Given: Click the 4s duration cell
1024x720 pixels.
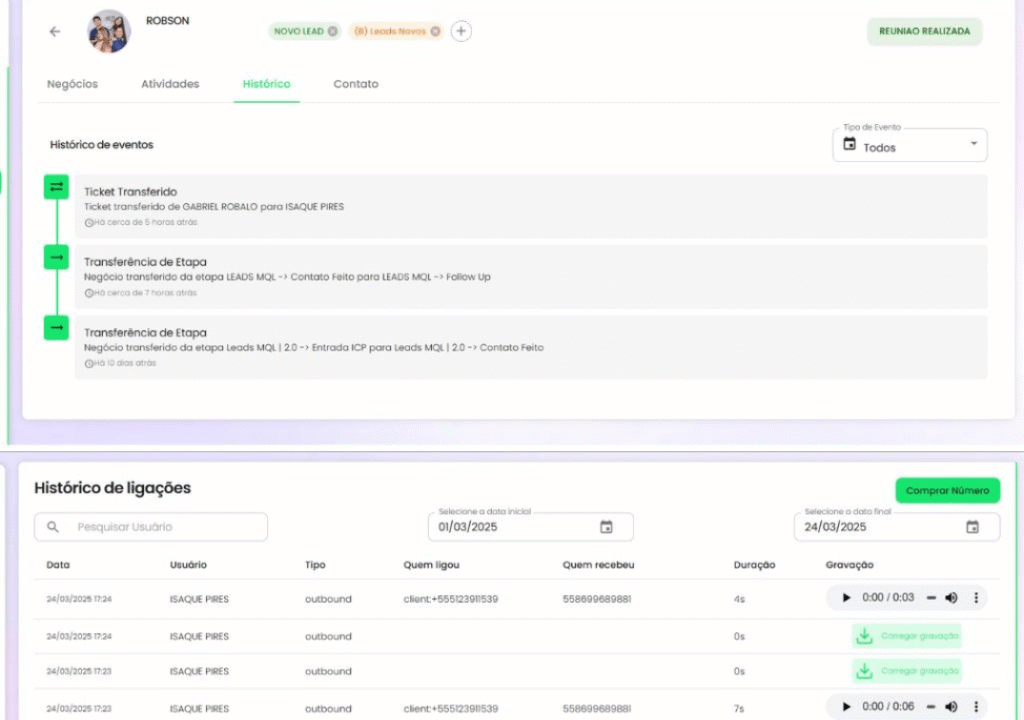Looking at the screenshot, I should 739,599.
